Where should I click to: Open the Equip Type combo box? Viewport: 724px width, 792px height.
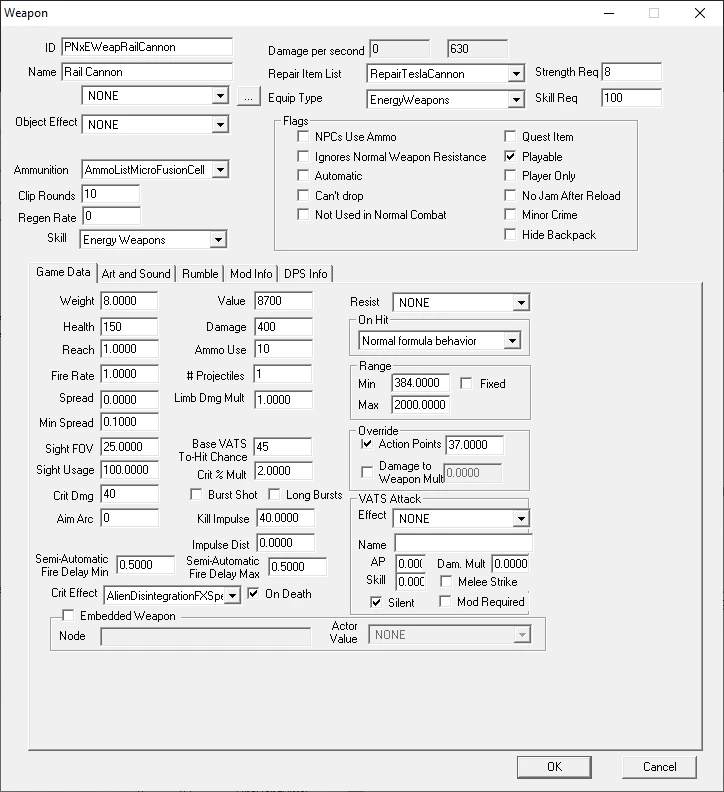(x=516, y=100)
